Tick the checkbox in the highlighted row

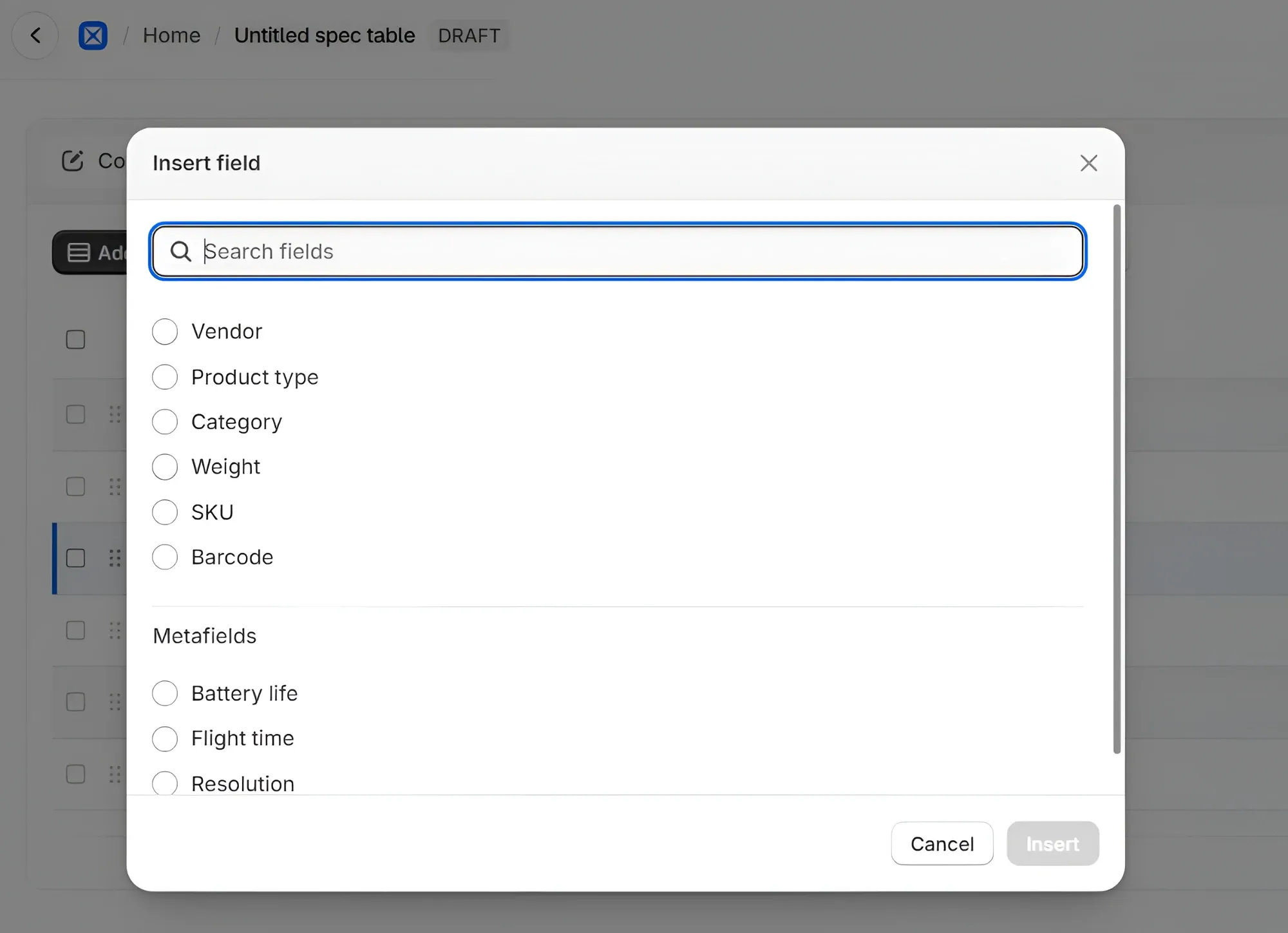coord(75,558)
